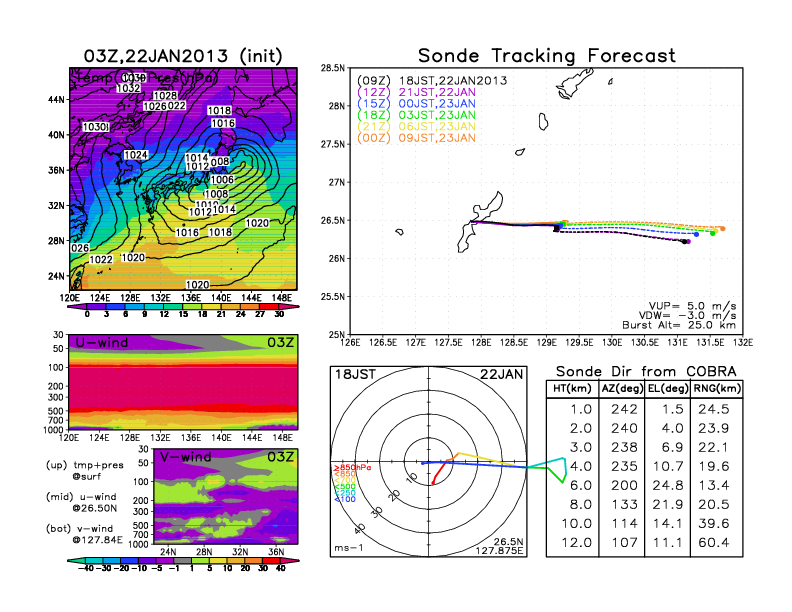The image size is (792, 612).
Task: Click the orange 00Z track endpoint dot
Action: coord(722,229)
